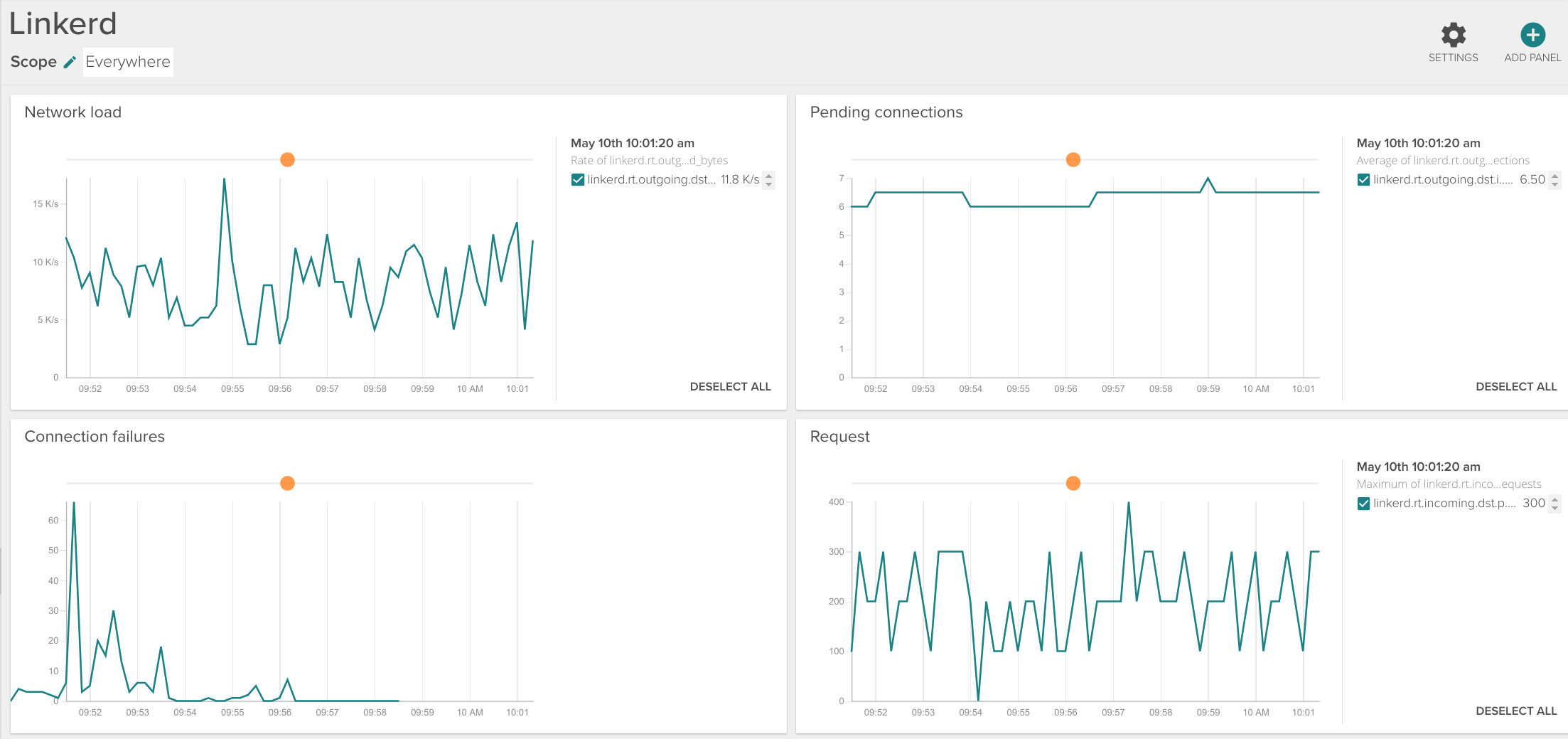Click the Connection failures time slider handle

(287, 484)
